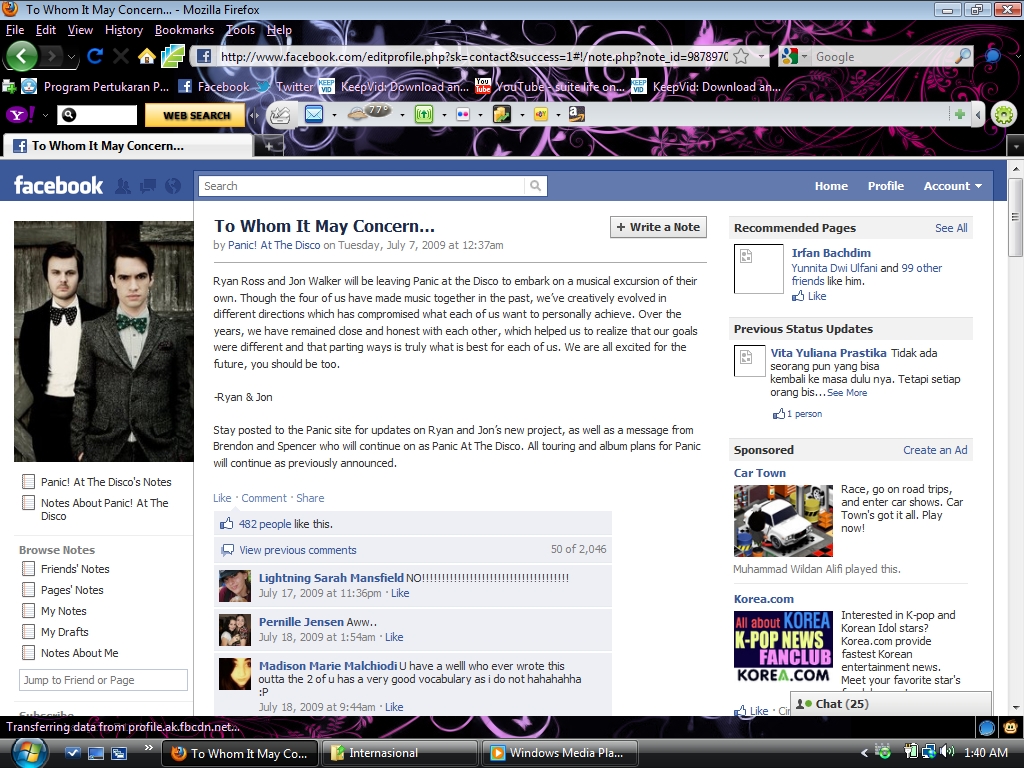Click the Write a Note button

point(658,227)
